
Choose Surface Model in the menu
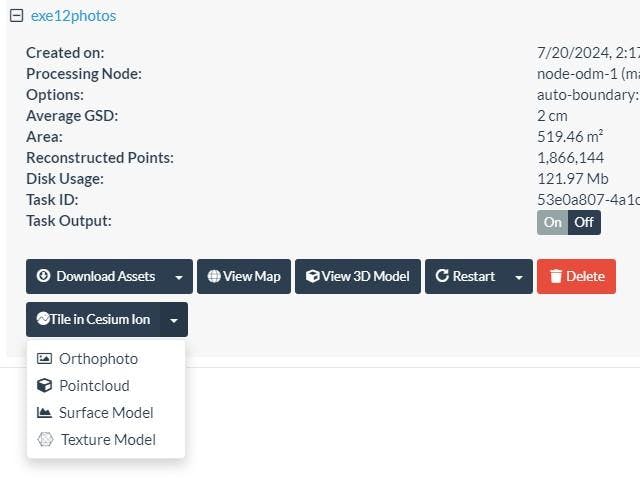click(105, 412)
